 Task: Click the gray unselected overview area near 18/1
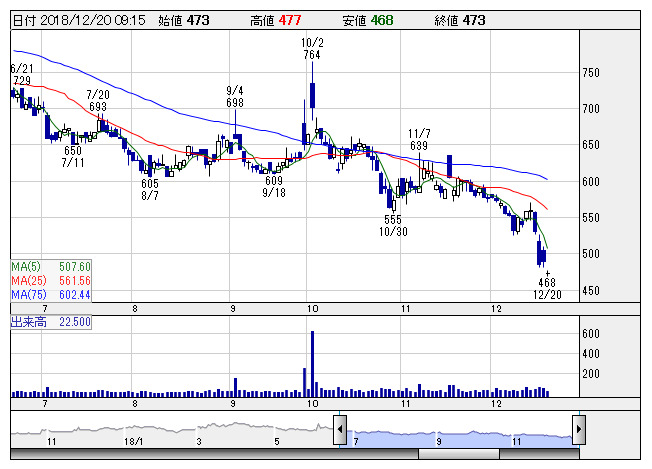[132, 430]
